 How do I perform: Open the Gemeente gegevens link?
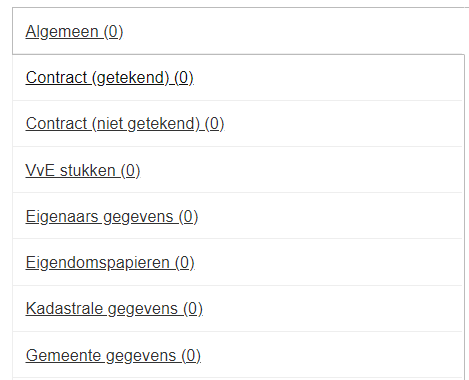point(113,355)
